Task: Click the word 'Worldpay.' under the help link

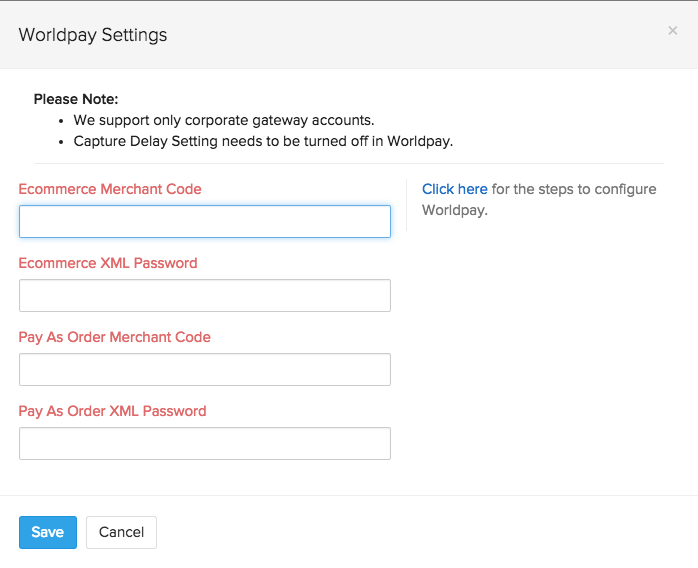Action: pos(454,211)
